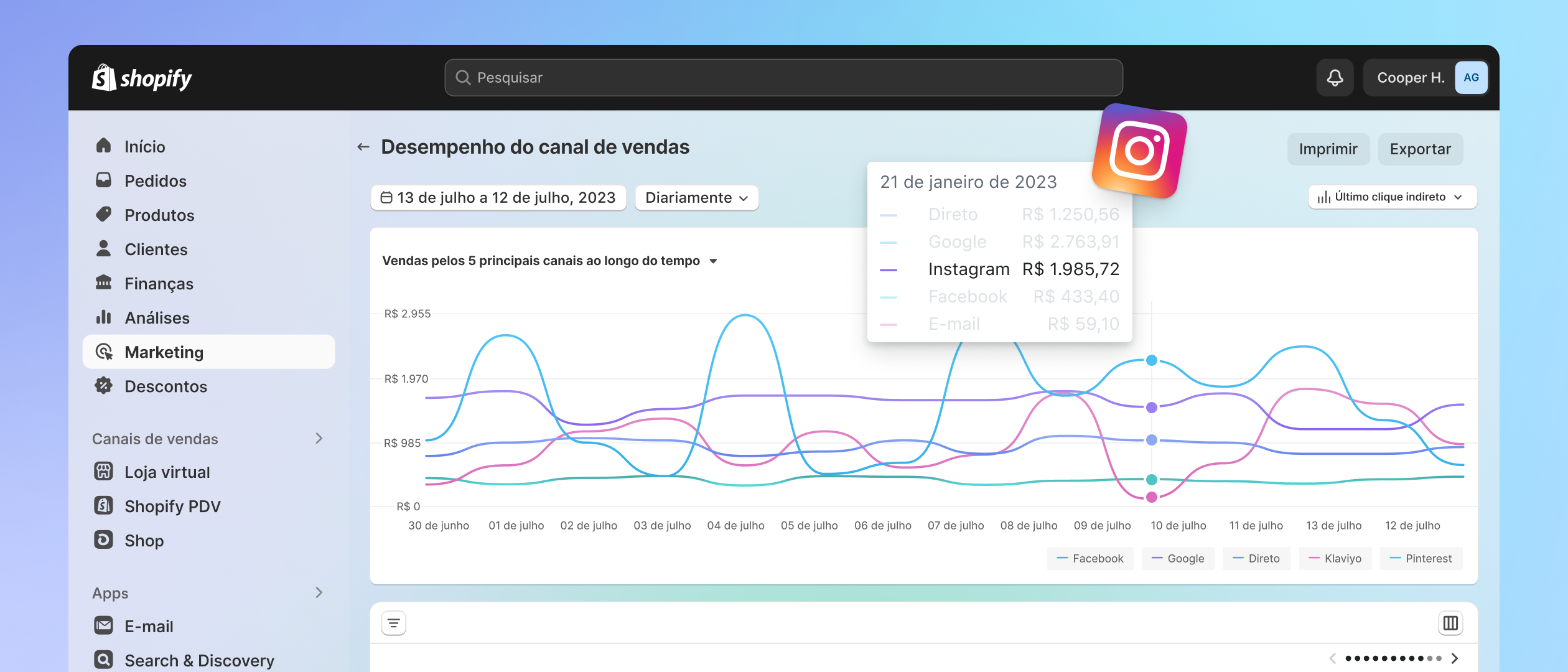Open Search & Discovery link
The height and width of the screenshot is (672, 1568).
(199, 660)
